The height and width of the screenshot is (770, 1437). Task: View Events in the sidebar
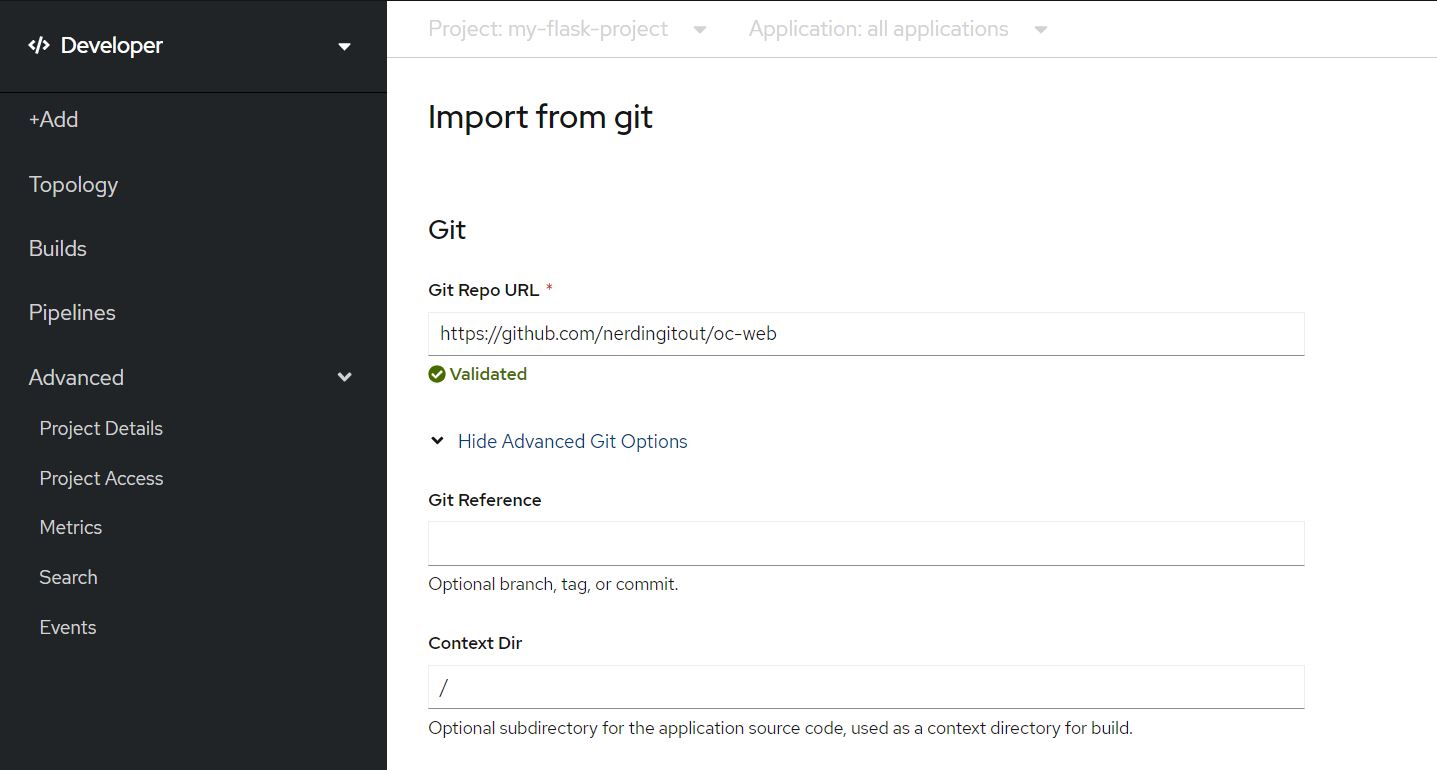coord(67,627)
